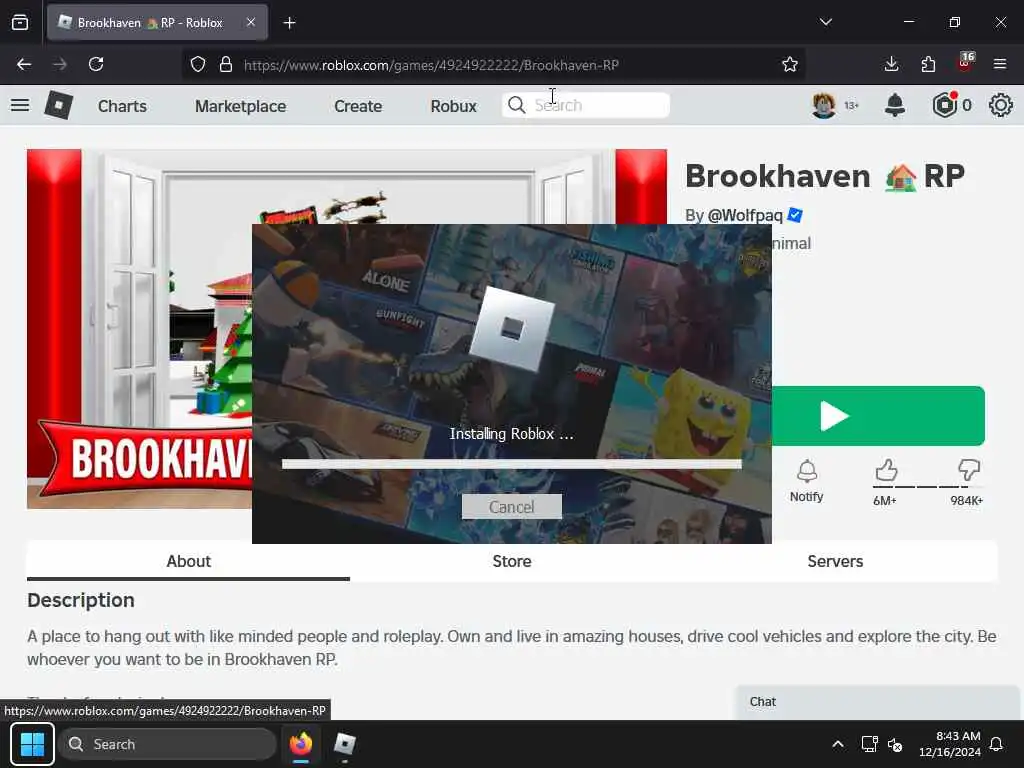The image size is (1024, 768).
Task: Click the 13+ age label
Action: pos(852,106)
